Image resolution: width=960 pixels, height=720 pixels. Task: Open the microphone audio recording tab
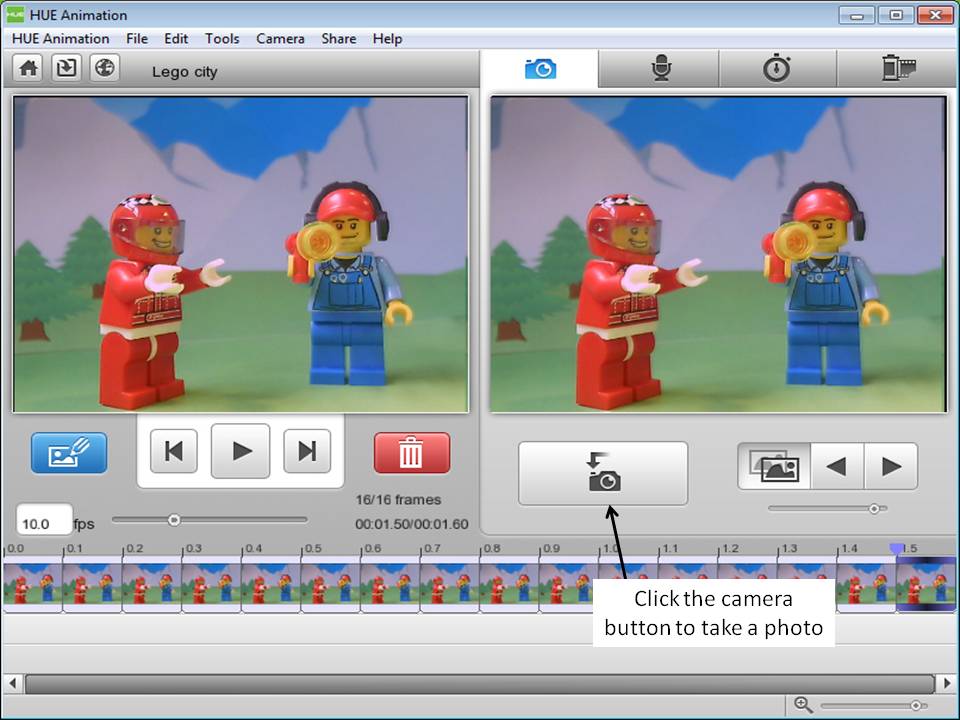click(661, 69)
